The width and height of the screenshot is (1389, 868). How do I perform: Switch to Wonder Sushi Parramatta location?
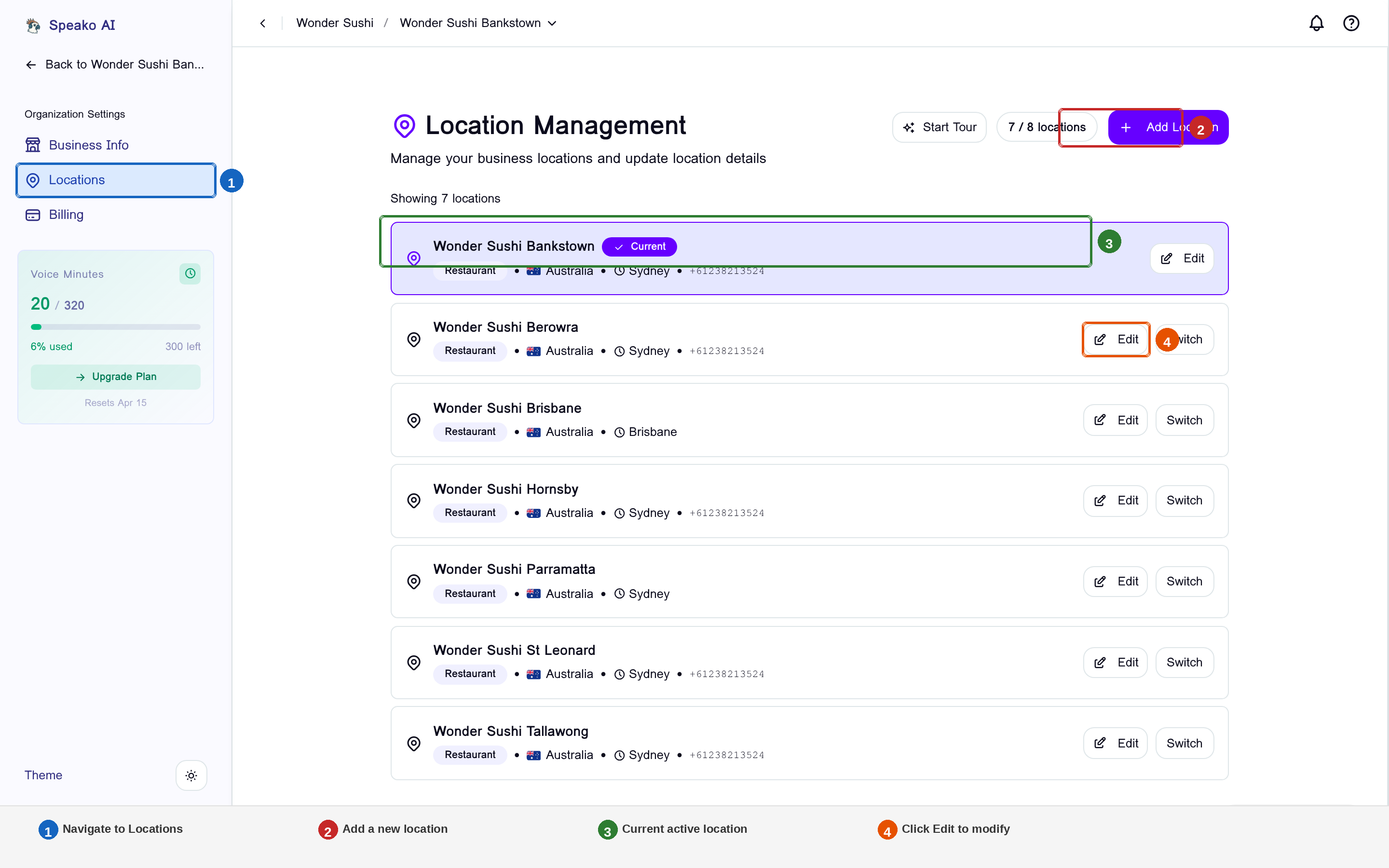(1184, 581)
